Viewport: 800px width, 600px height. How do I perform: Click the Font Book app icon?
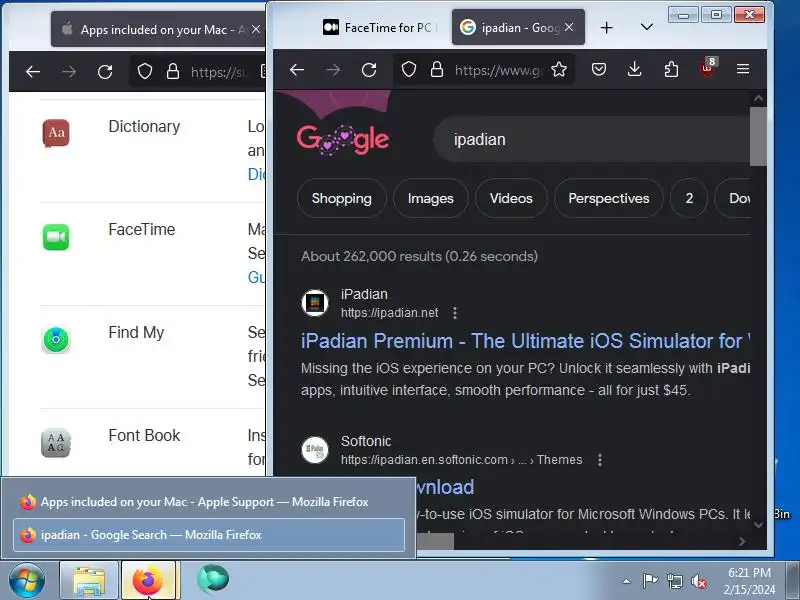pyautogui.click(x=56, y=443)
